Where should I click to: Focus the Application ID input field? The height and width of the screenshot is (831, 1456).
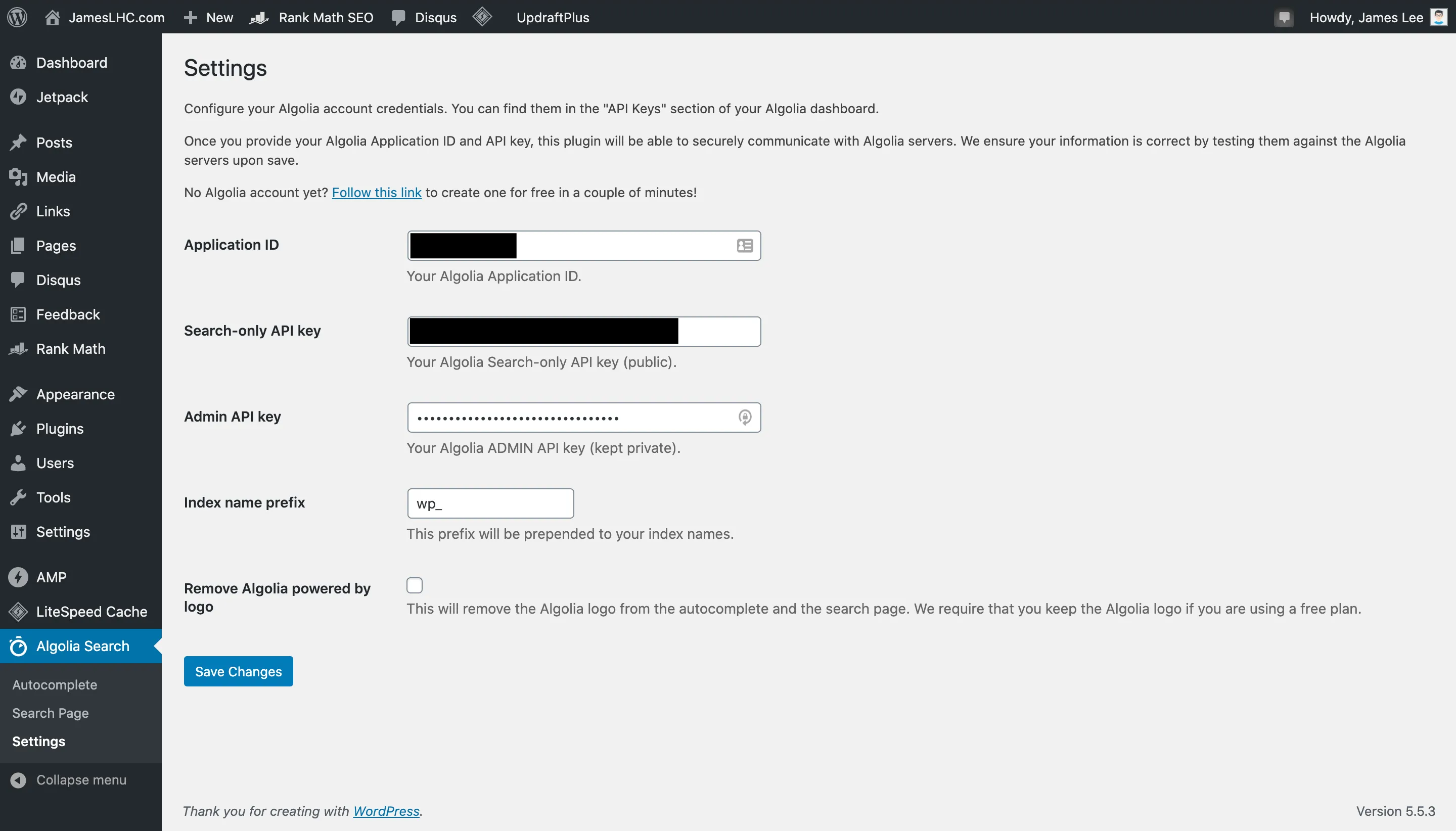click(x=584, y=246)
